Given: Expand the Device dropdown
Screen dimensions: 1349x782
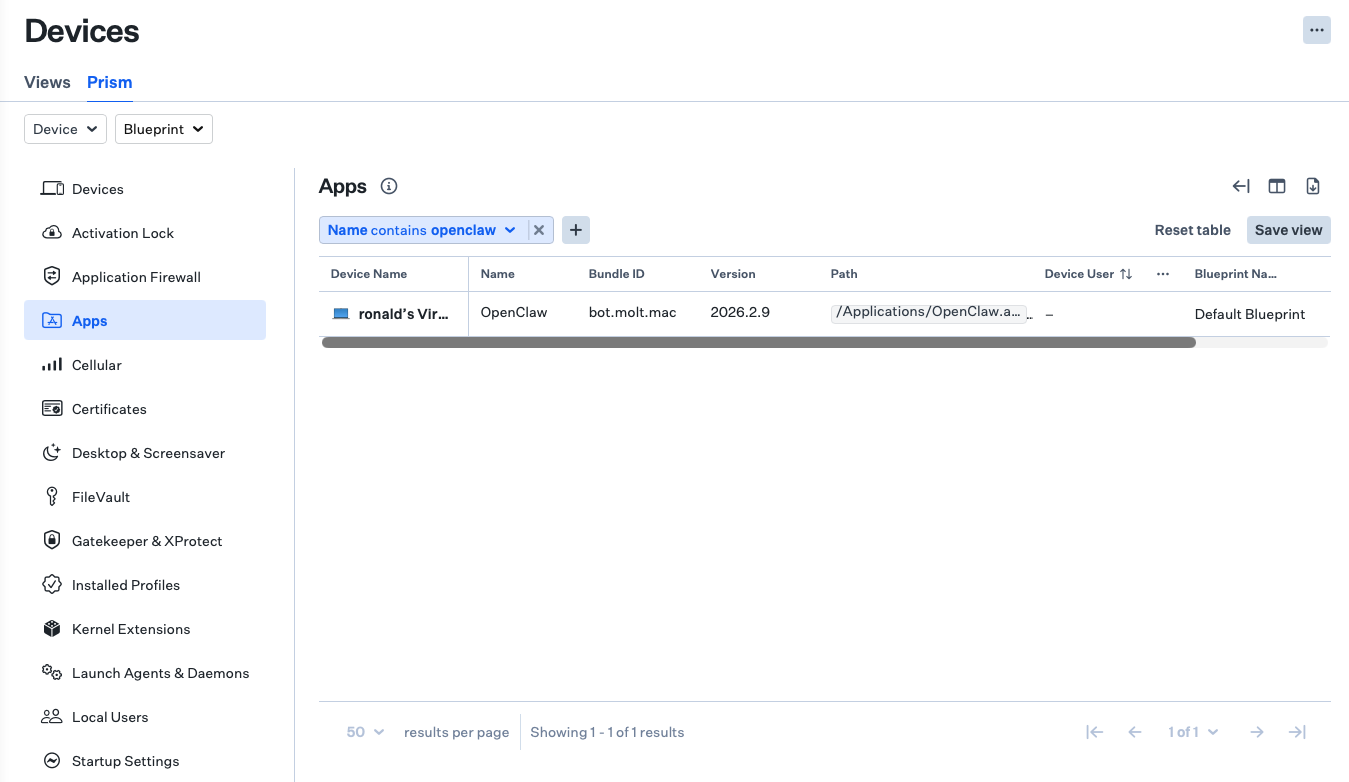Looking at the screenshot, I should click(x=65, y=129).
